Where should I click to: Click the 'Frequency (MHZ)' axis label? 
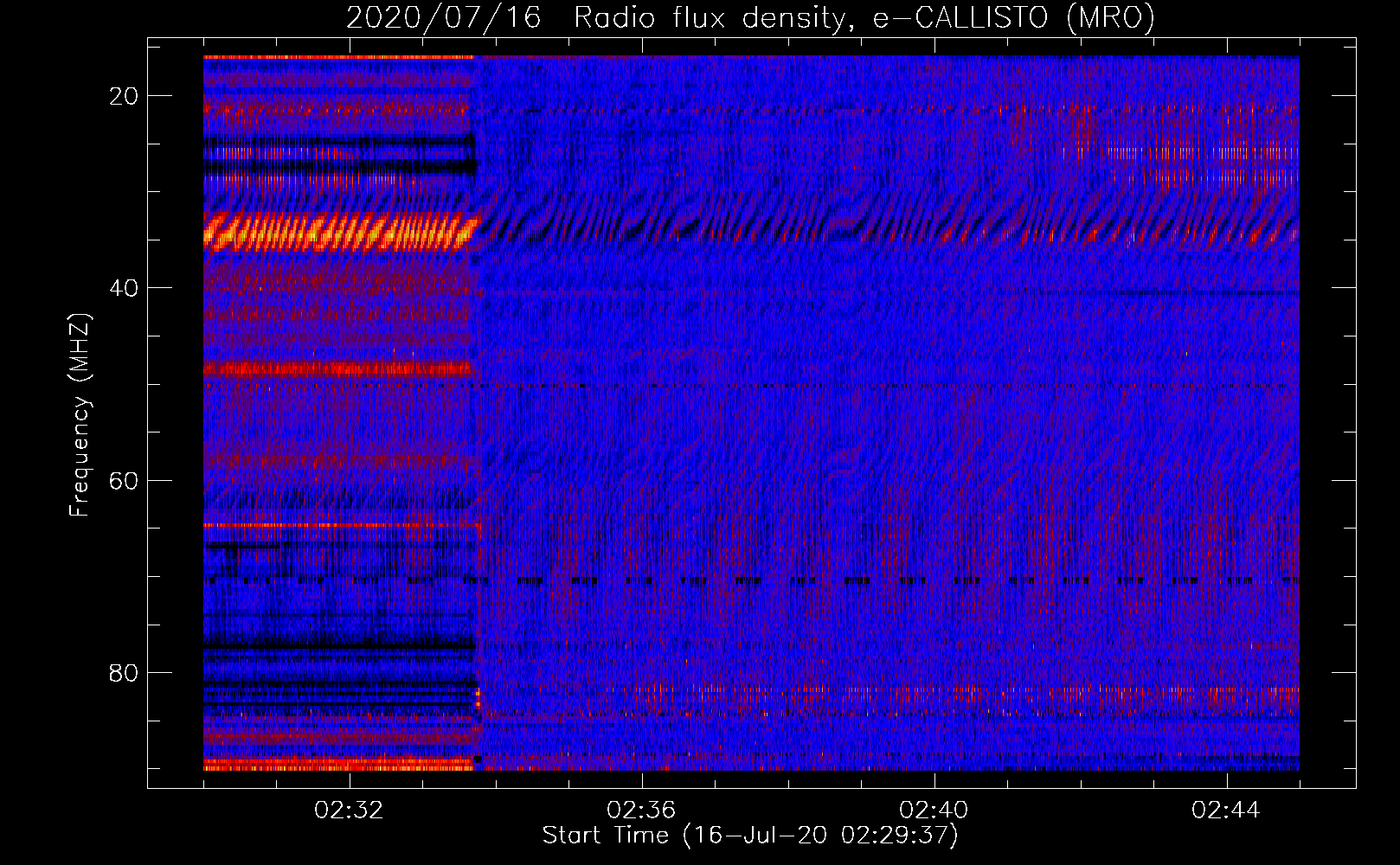pos(80,415)
